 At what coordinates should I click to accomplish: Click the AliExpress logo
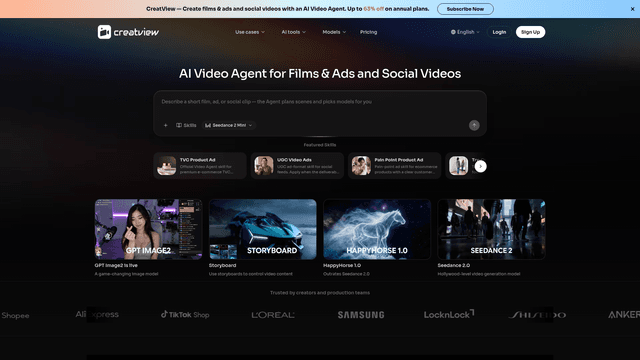(x=97, y=314)
